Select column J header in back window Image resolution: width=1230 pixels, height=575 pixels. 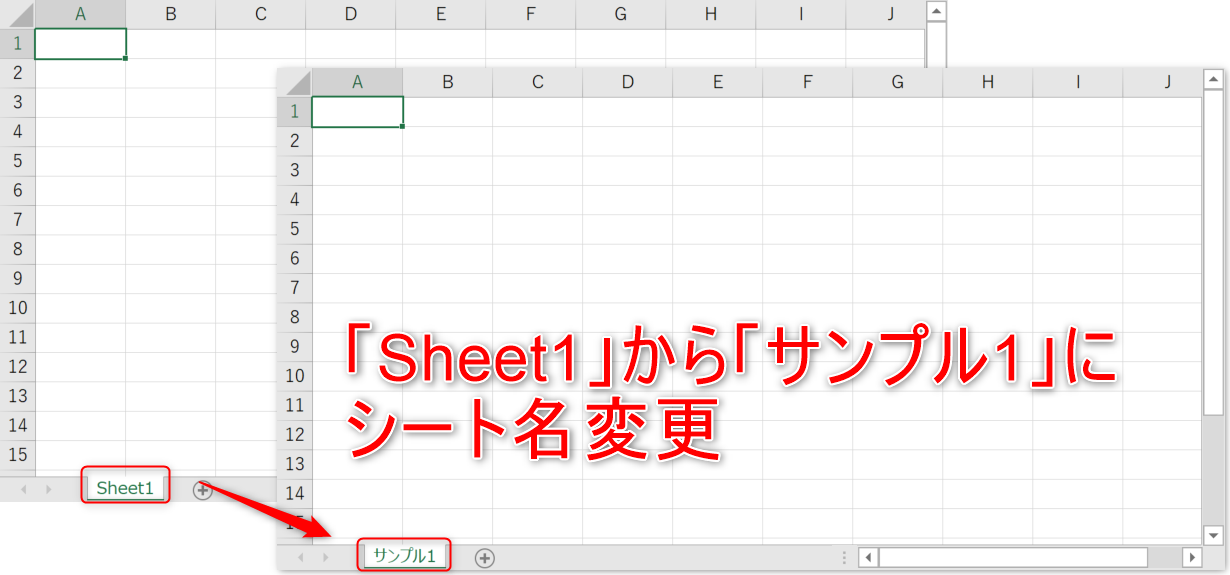885,14
